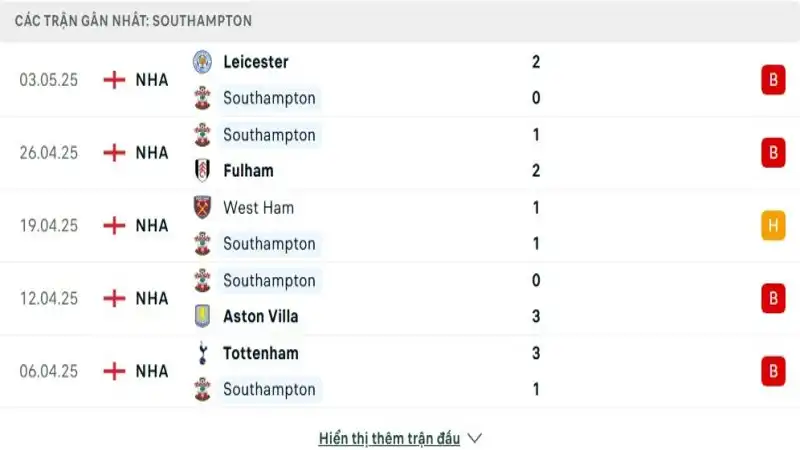This screenshot has height=450, width=800.
Task: Click the West Ham club crest icon
Action: (x=203, y=208)
